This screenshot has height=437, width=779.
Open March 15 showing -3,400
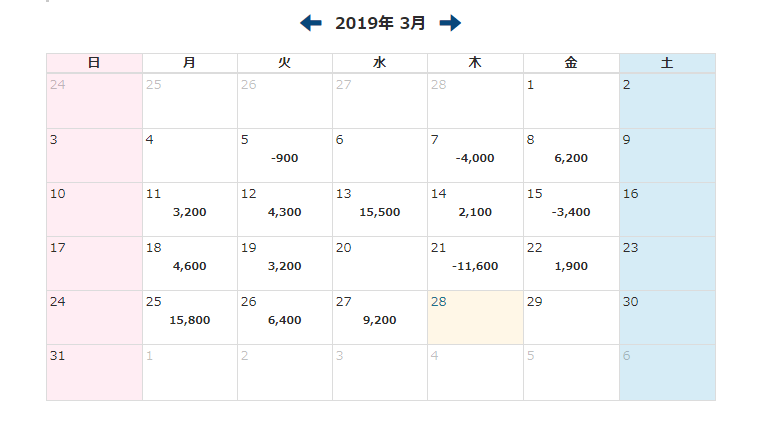click(571, 211)
